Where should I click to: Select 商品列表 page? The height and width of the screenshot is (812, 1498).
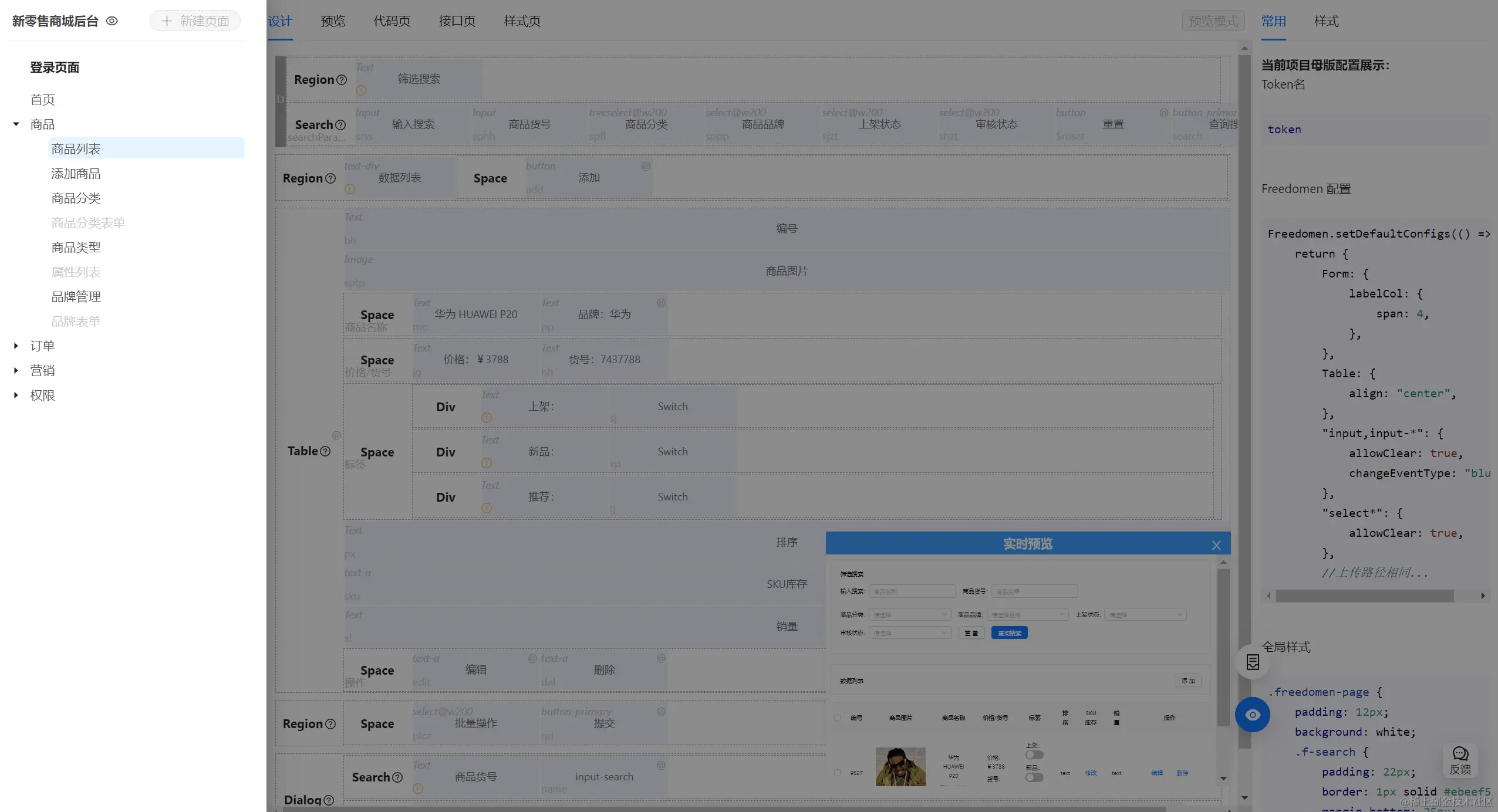[x=146, y=149]
